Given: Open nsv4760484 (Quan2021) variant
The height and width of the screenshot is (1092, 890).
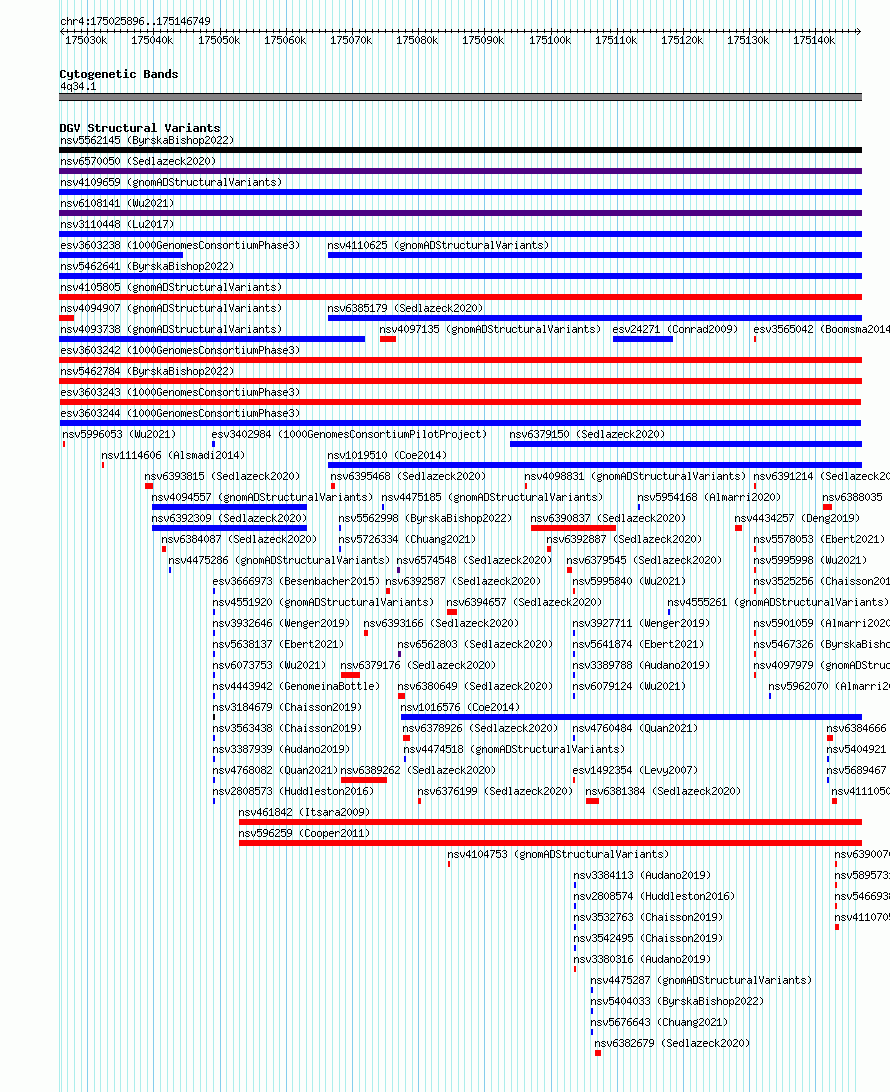Looking at the screenshot, I should (635, 728).
